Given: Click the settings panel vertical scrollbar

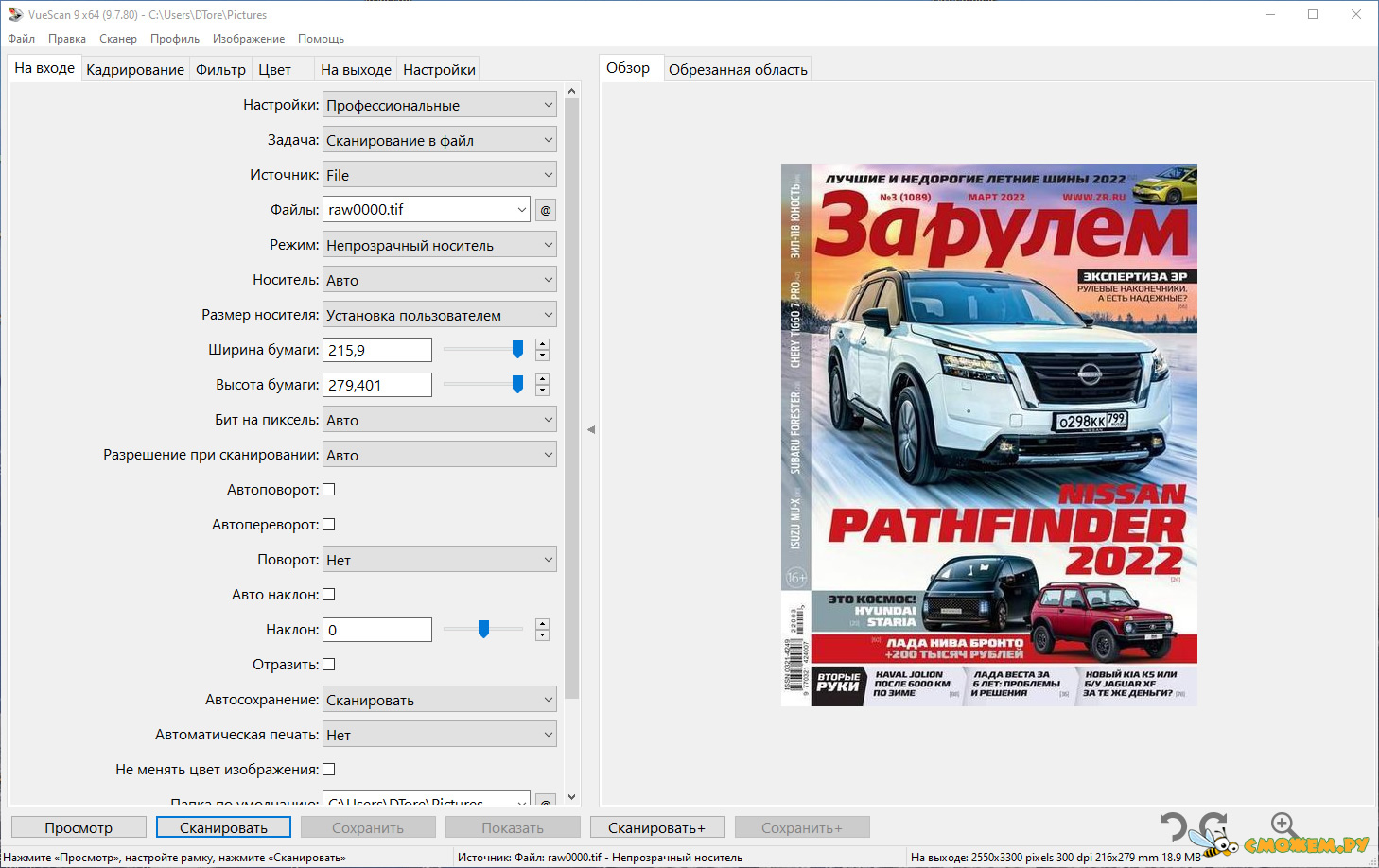Looking at the screenshot, I should (571, 399).
